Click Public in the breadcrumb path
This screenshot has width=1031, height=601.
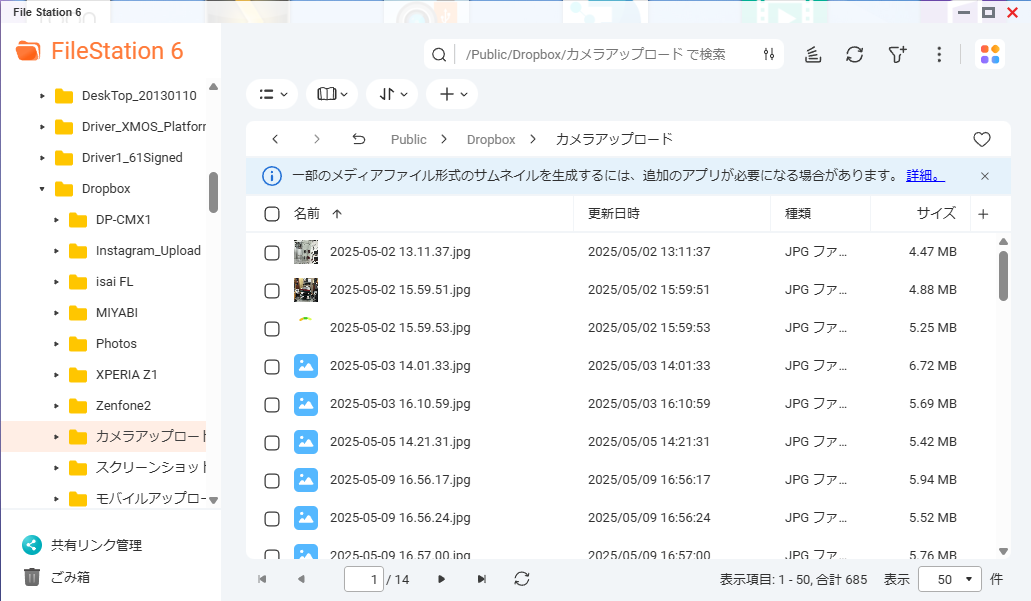pos(408,140)
